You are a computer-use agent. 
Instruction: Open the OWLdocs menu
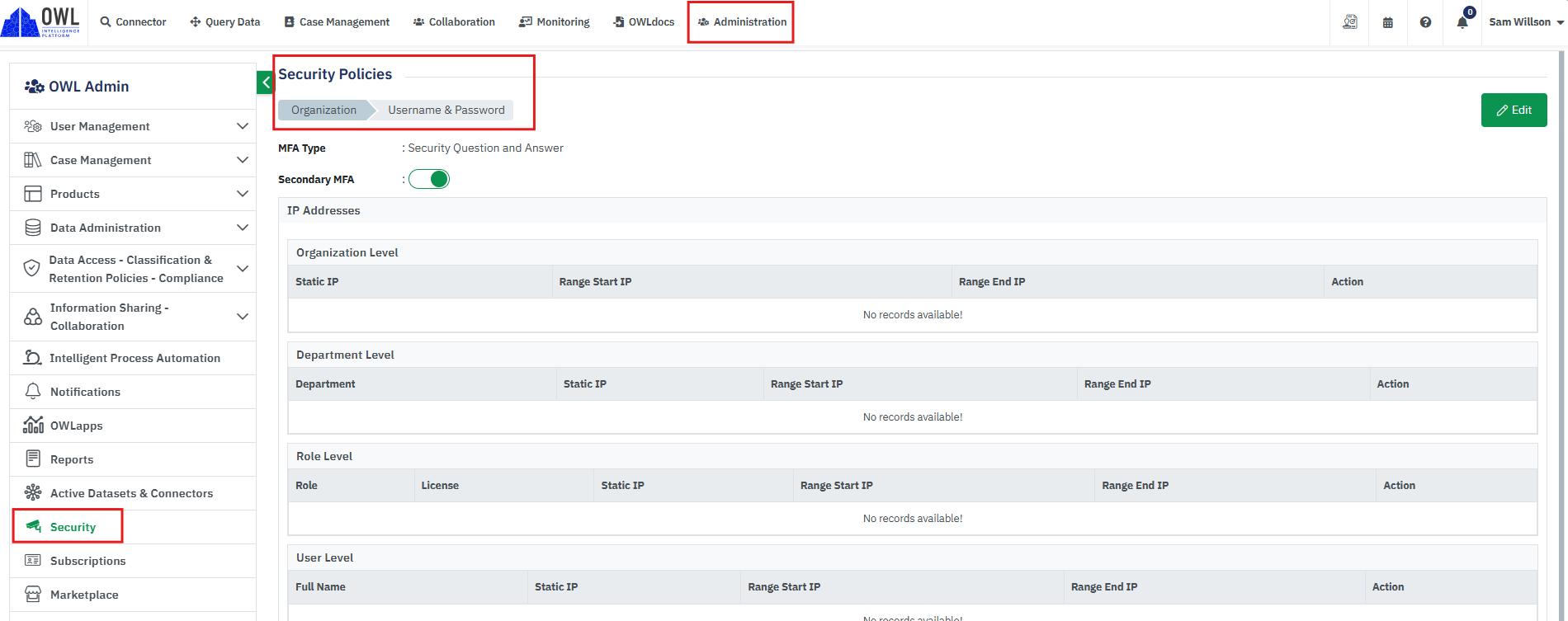tap(644, 22)
